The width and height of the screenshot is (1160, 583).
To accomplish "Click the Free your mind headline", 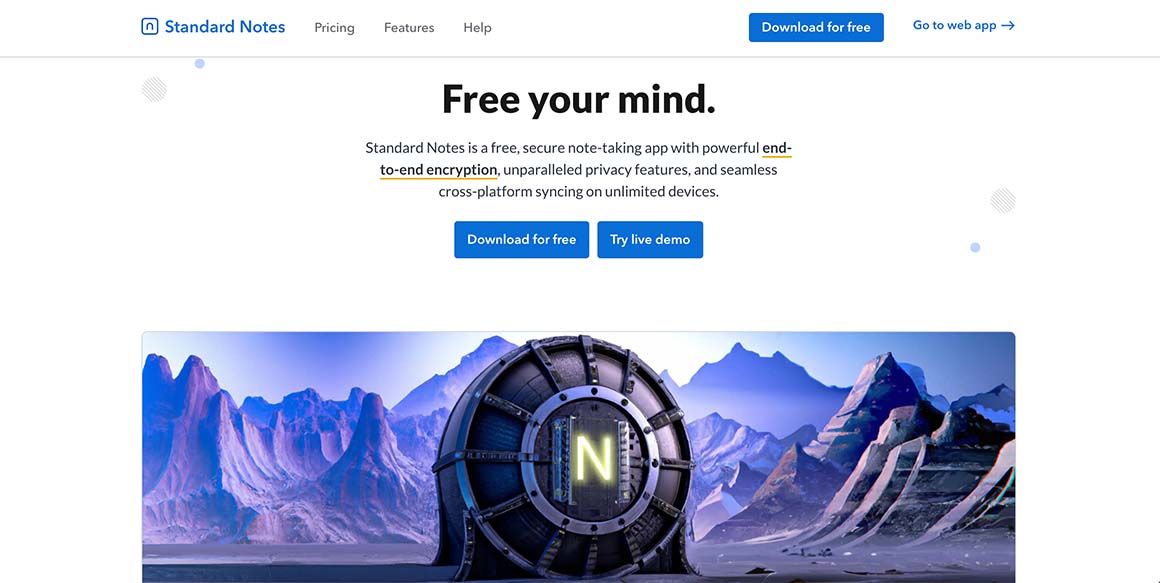I will [579, 98].
